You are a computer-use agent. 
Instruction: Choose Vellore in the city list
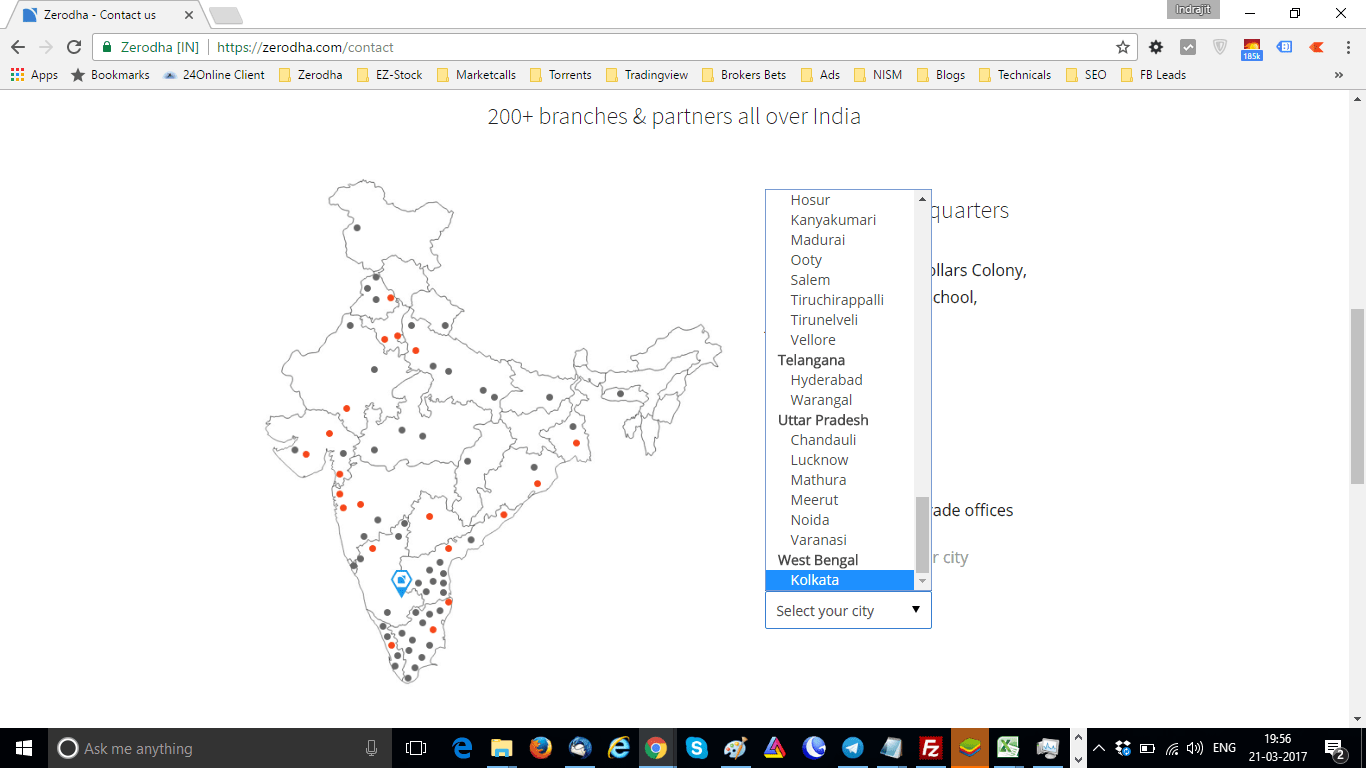click(840, 340)
